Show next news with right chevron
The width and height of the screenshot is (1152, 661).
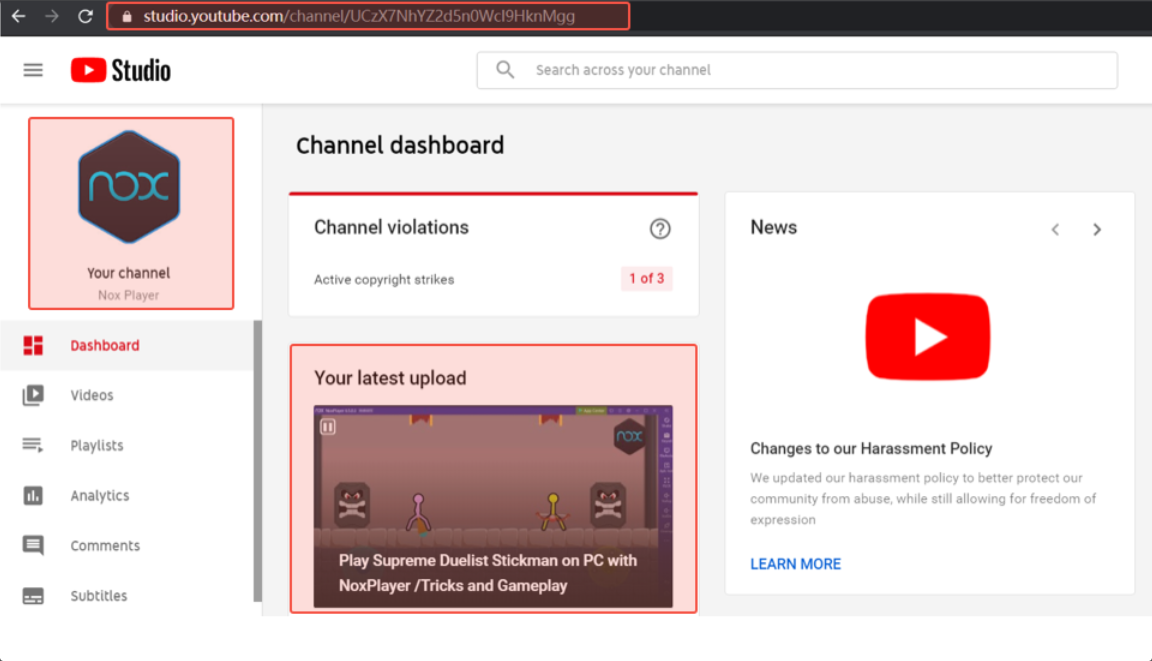tap(1097, 230)
